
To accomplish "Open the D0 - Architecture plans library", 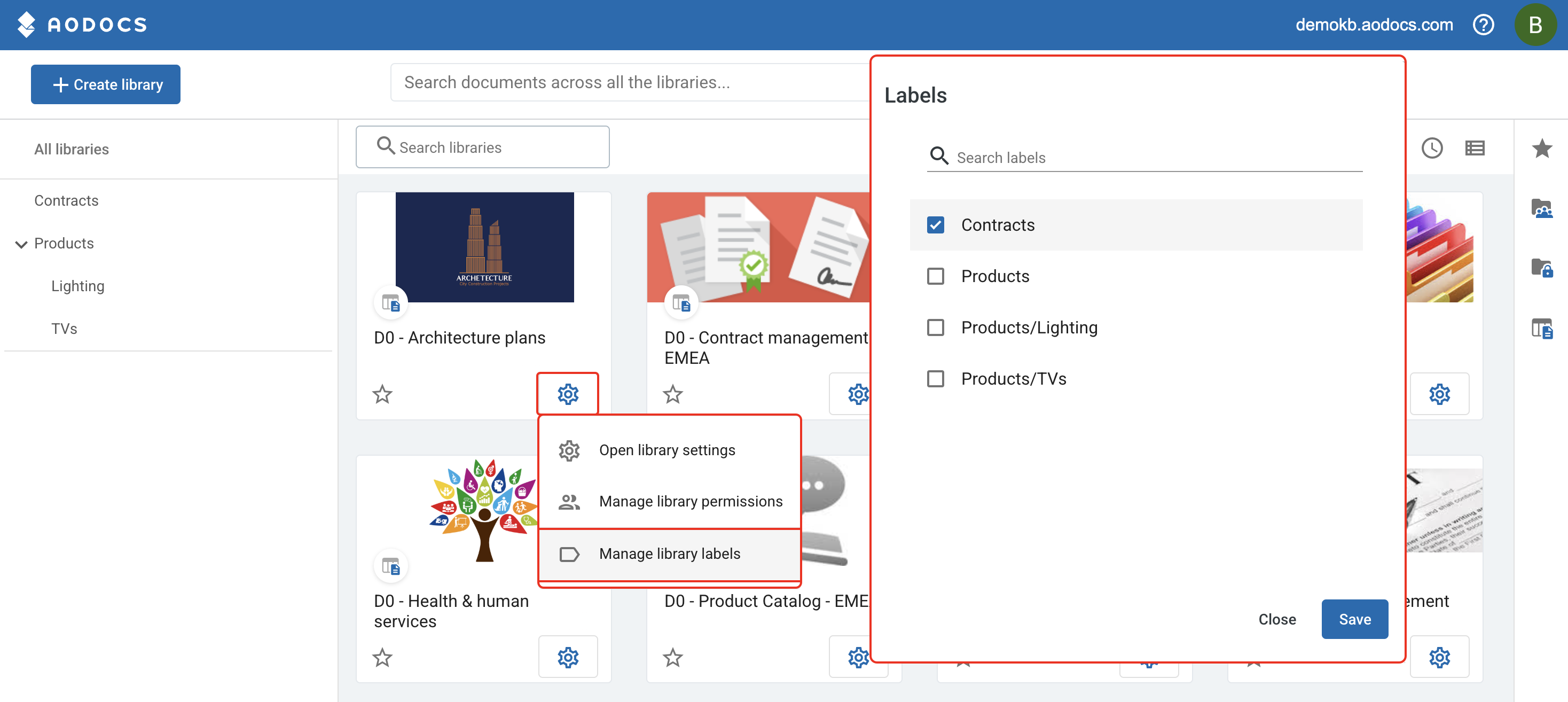I will (459, 337).
